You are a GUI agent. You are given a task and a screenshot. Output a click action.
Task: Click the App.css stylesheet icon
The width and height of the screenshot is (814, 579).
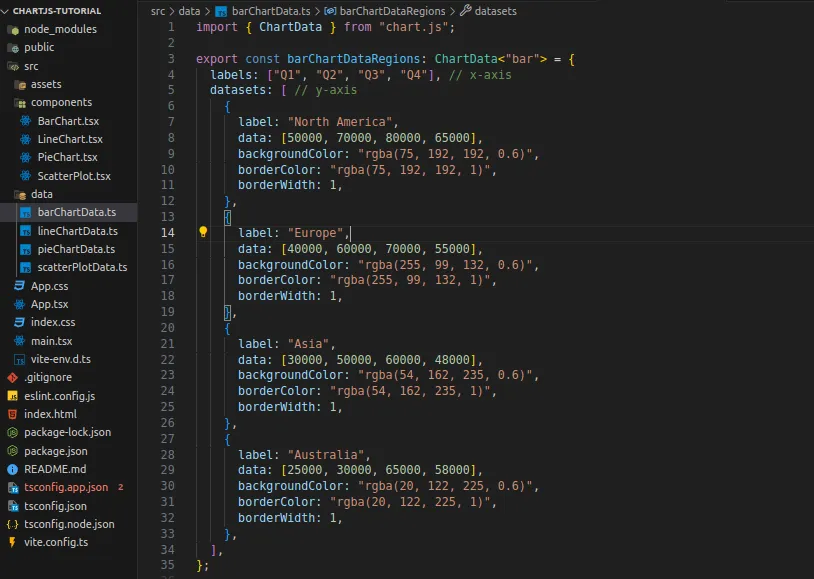19,286
